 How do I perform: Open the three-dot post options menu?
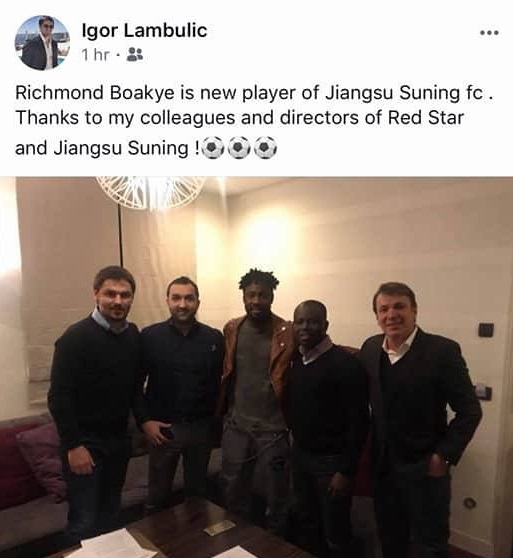pos(490,33)
